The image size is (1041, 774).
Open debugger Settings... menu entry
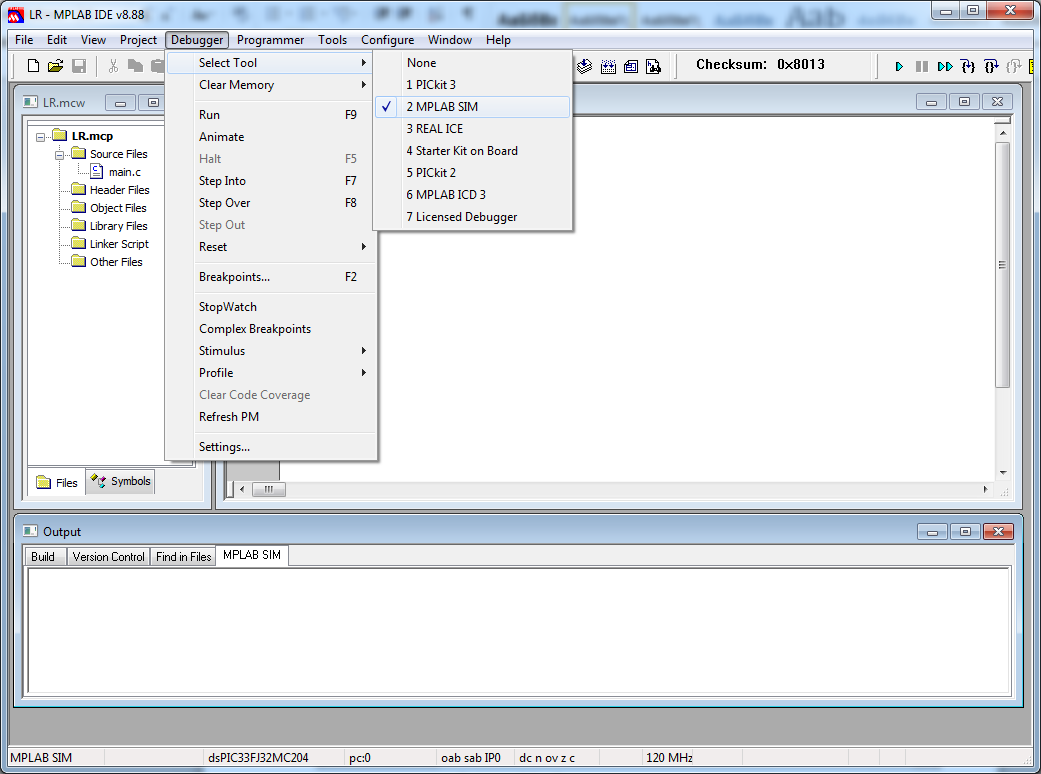click(x=271, y=447)
